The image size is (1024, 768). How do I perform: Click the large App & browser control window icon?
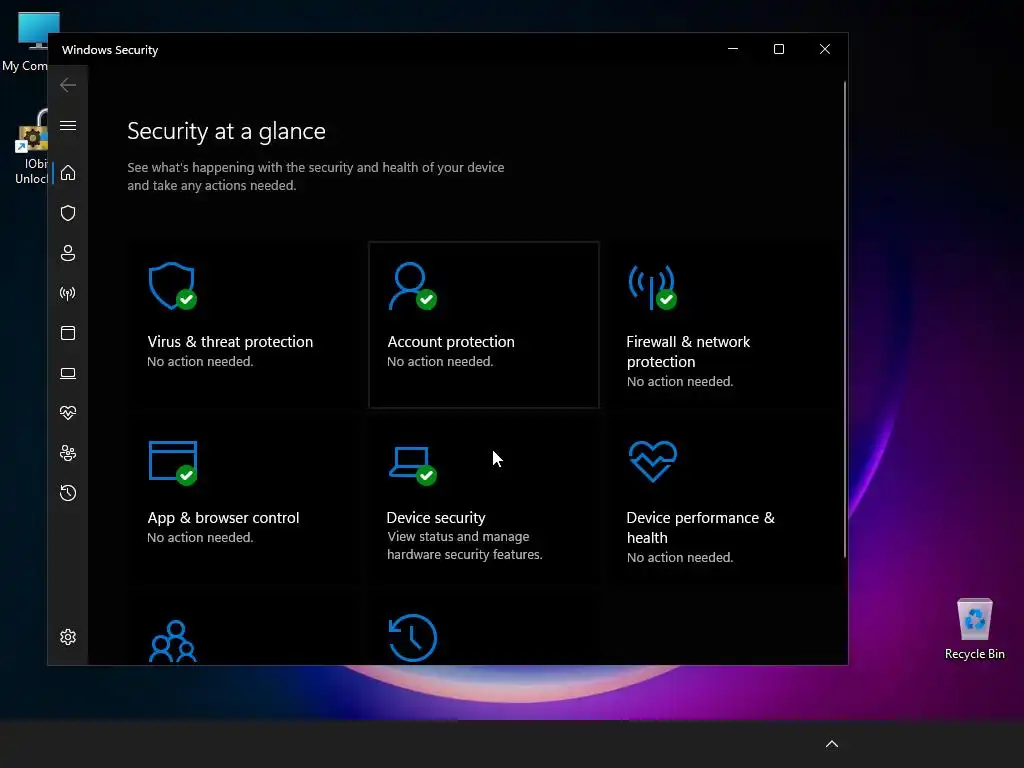click(172, 462)
